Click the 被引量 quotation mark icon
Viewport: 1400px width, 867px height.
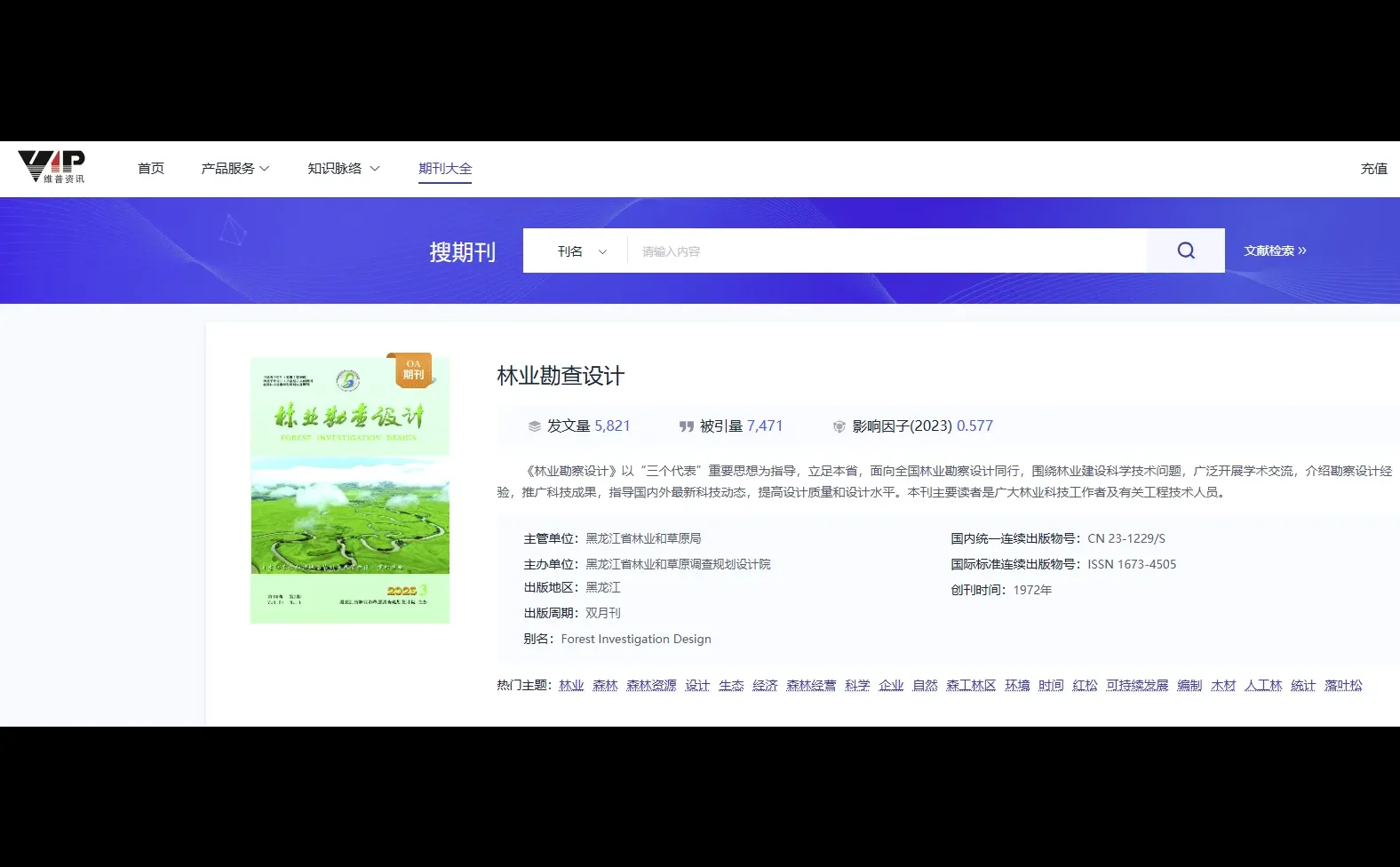pos(686,426)
